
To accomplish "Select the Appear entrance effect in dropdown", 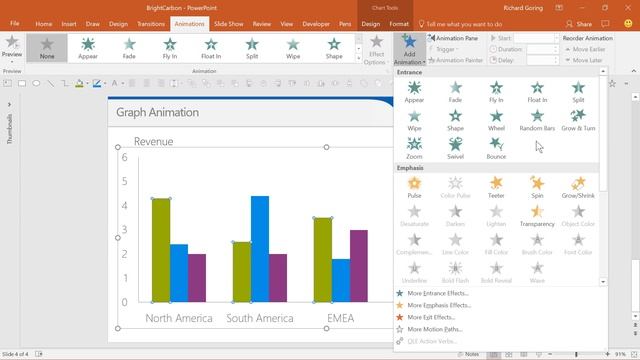I will 414,92.
